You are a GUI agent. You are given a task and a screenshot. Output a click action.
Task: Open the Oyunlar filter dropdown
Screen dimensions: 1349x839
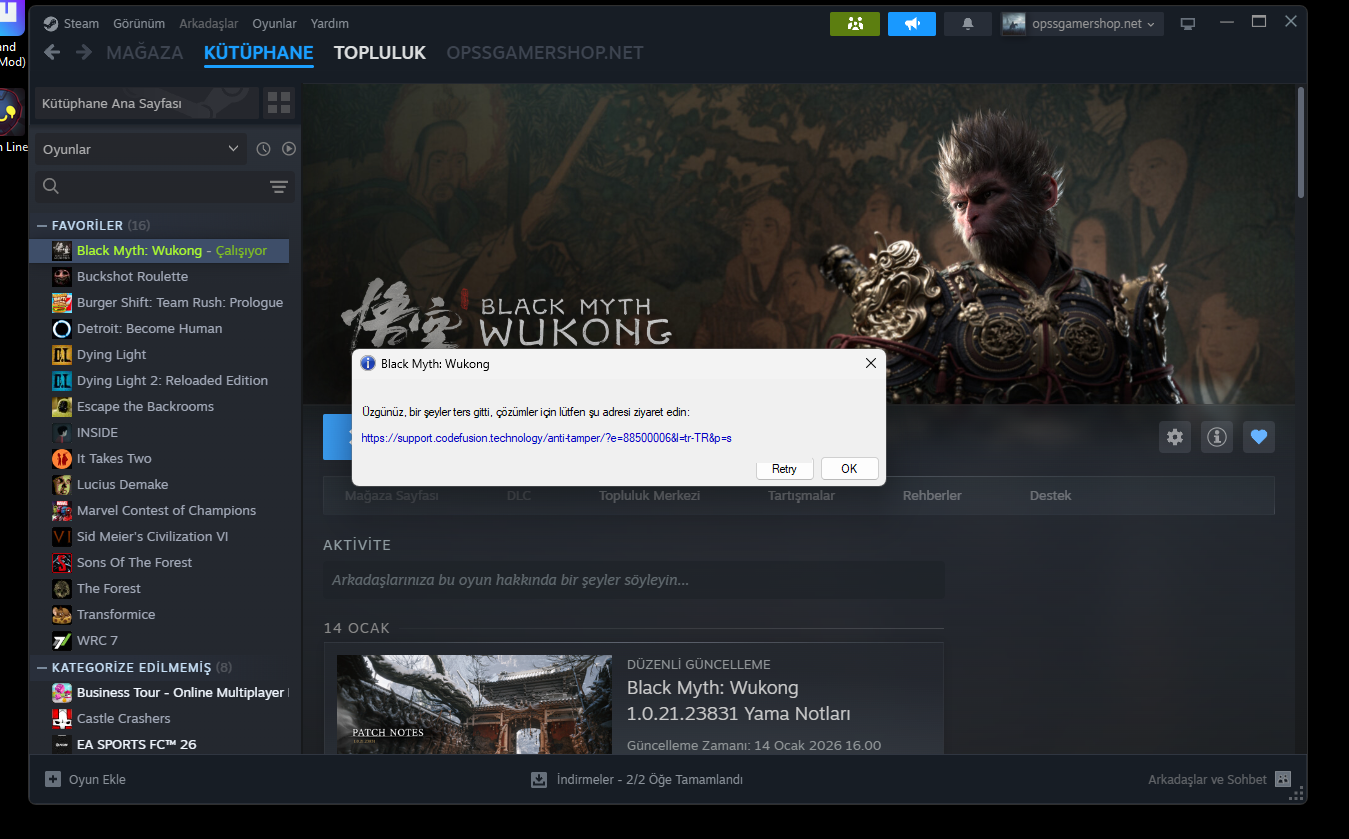click(x=140, y=149)
